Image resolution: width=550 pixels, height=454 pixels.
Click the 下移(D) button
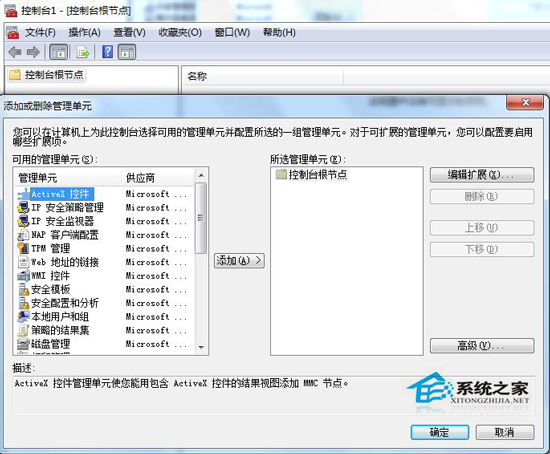point(482,250)
